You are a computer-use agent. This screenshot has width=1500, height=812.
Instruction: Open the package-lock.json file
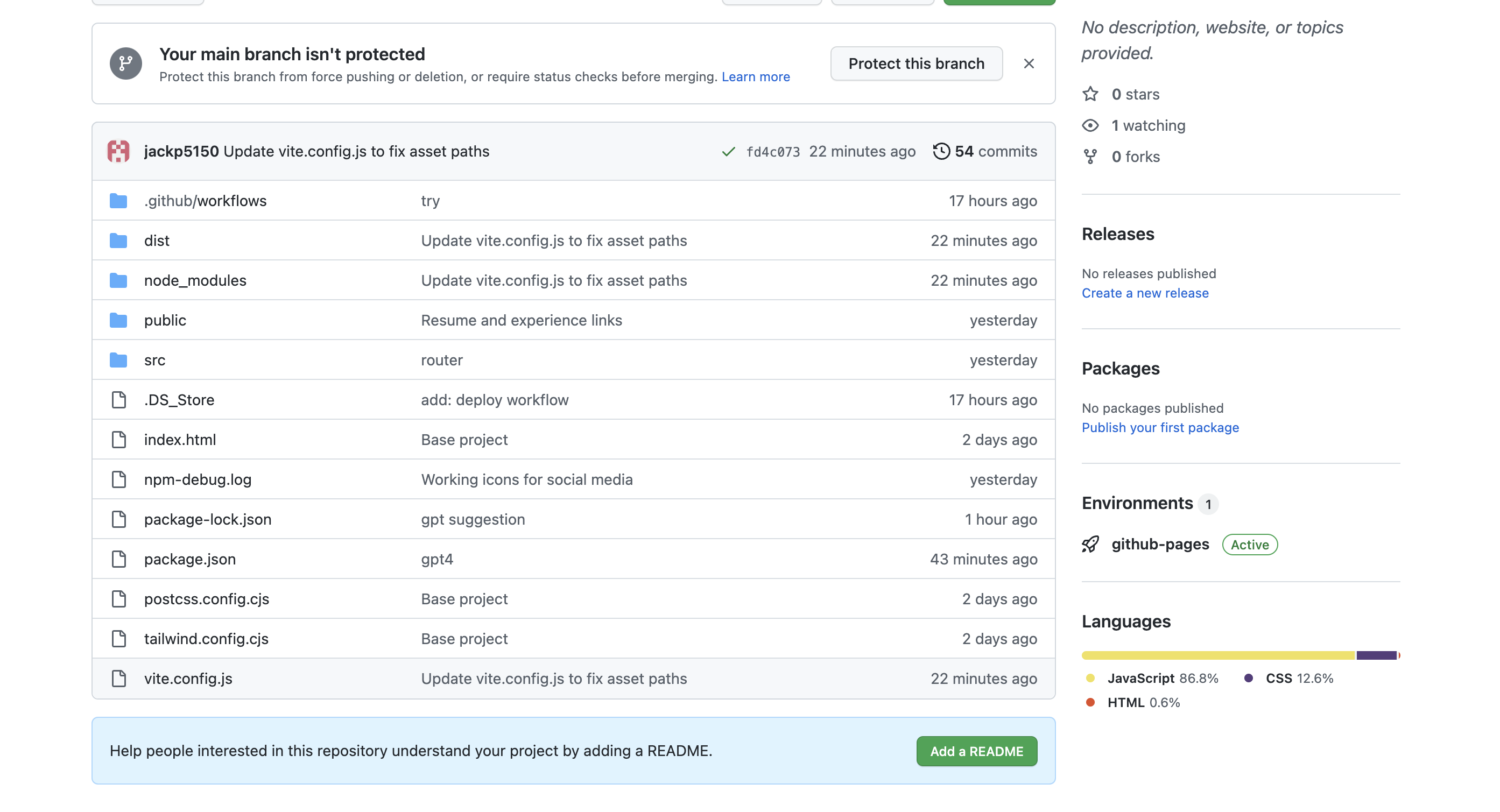coord(207,519)
